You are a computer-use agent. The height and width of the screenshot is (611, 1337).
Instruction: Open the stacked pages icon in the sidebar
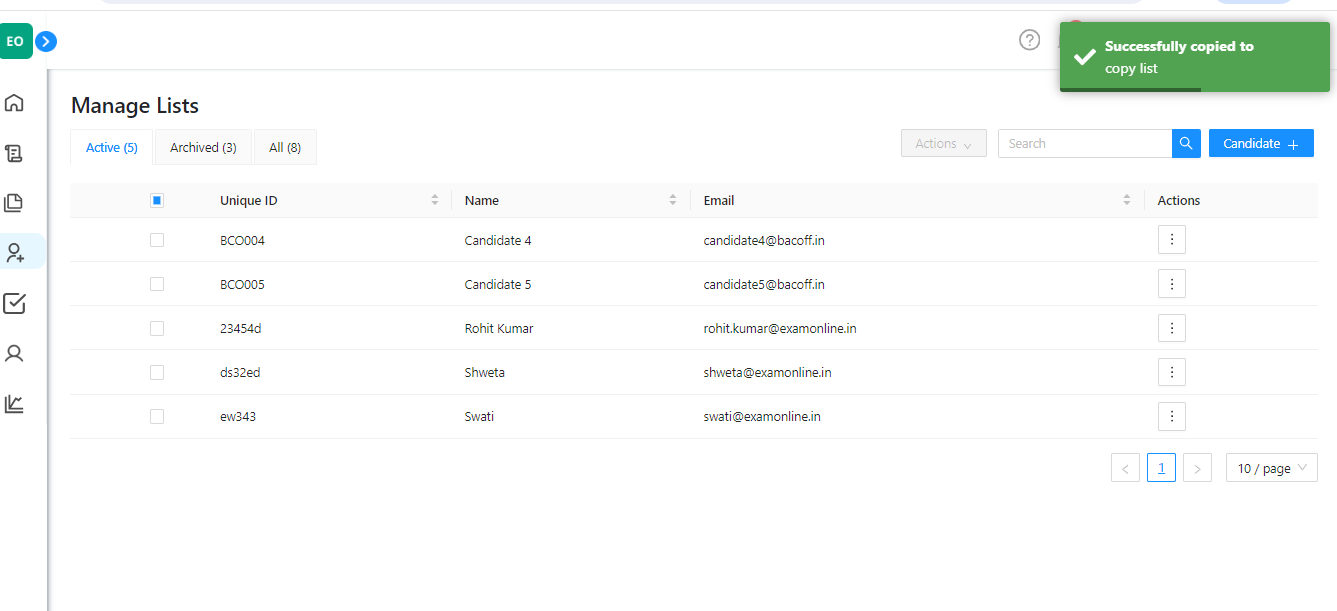coord(14,203)
